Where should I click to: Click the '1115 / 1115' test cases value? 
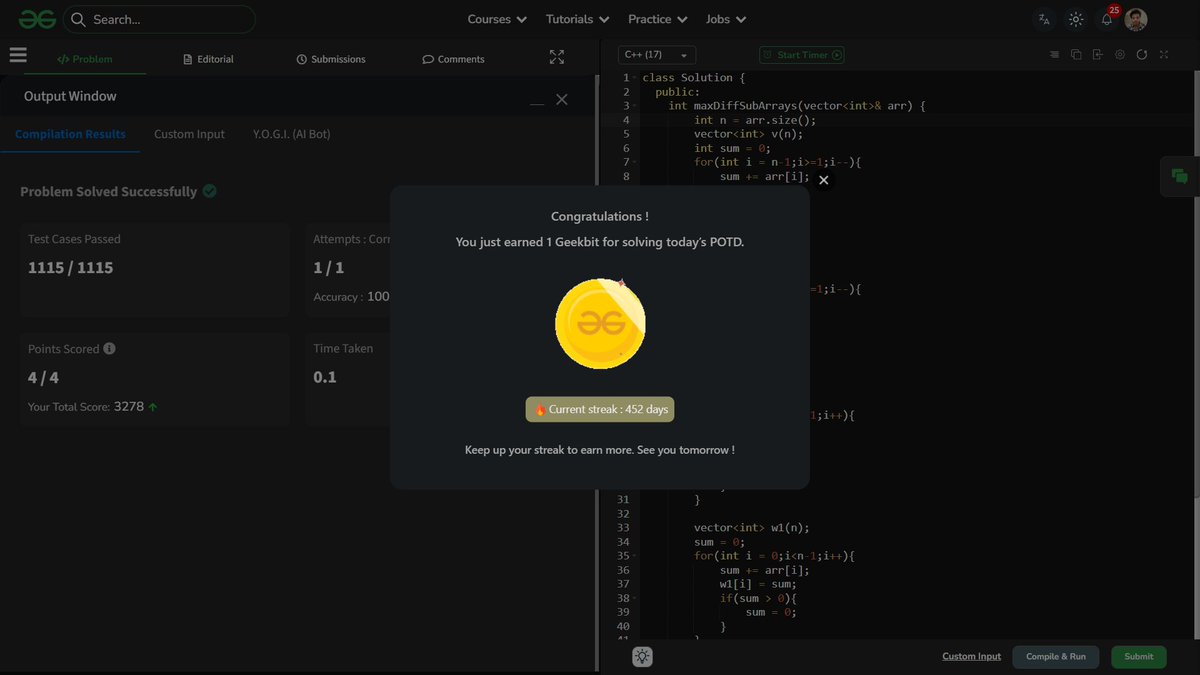(70, 268)
